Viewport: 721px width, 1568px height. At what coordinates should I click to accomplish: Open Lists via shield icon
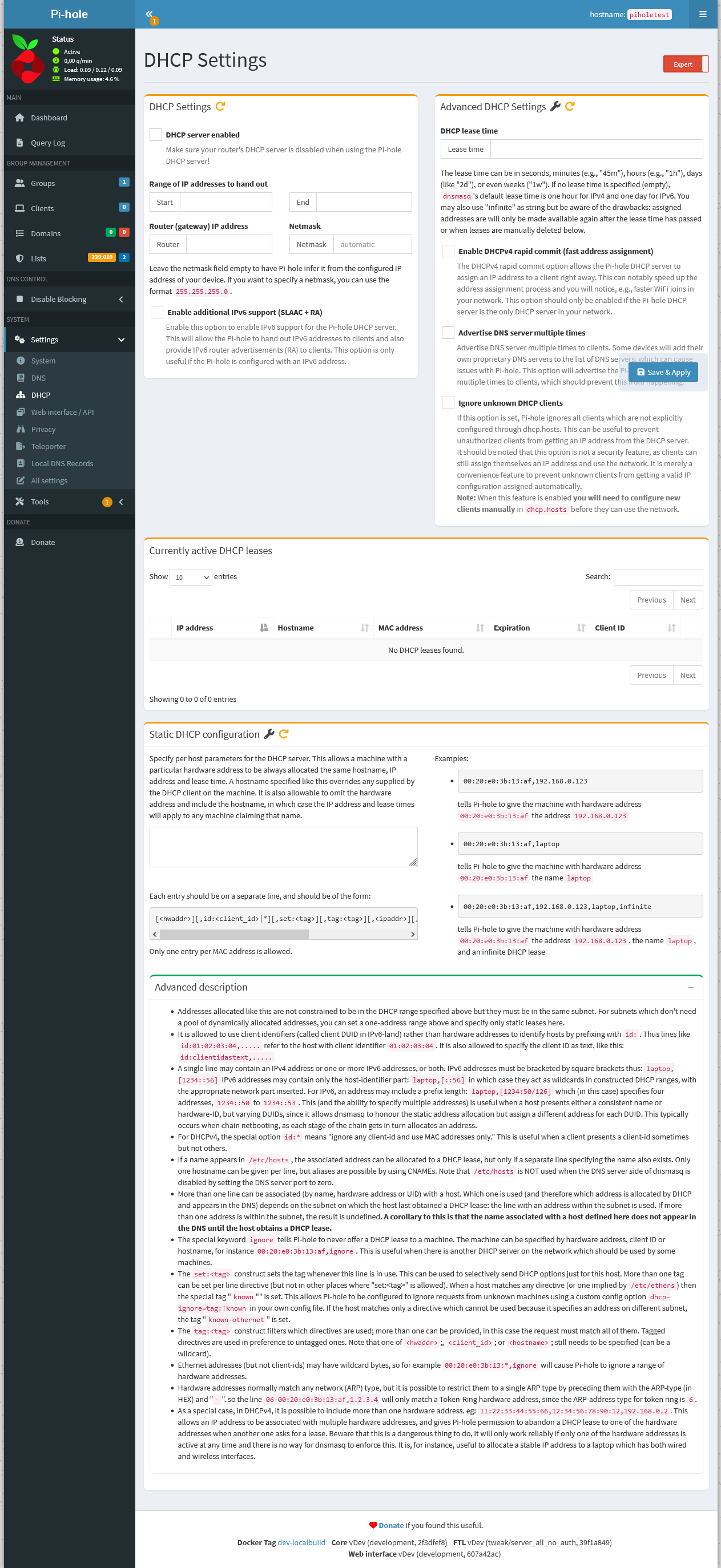click(x=19, y=258)
